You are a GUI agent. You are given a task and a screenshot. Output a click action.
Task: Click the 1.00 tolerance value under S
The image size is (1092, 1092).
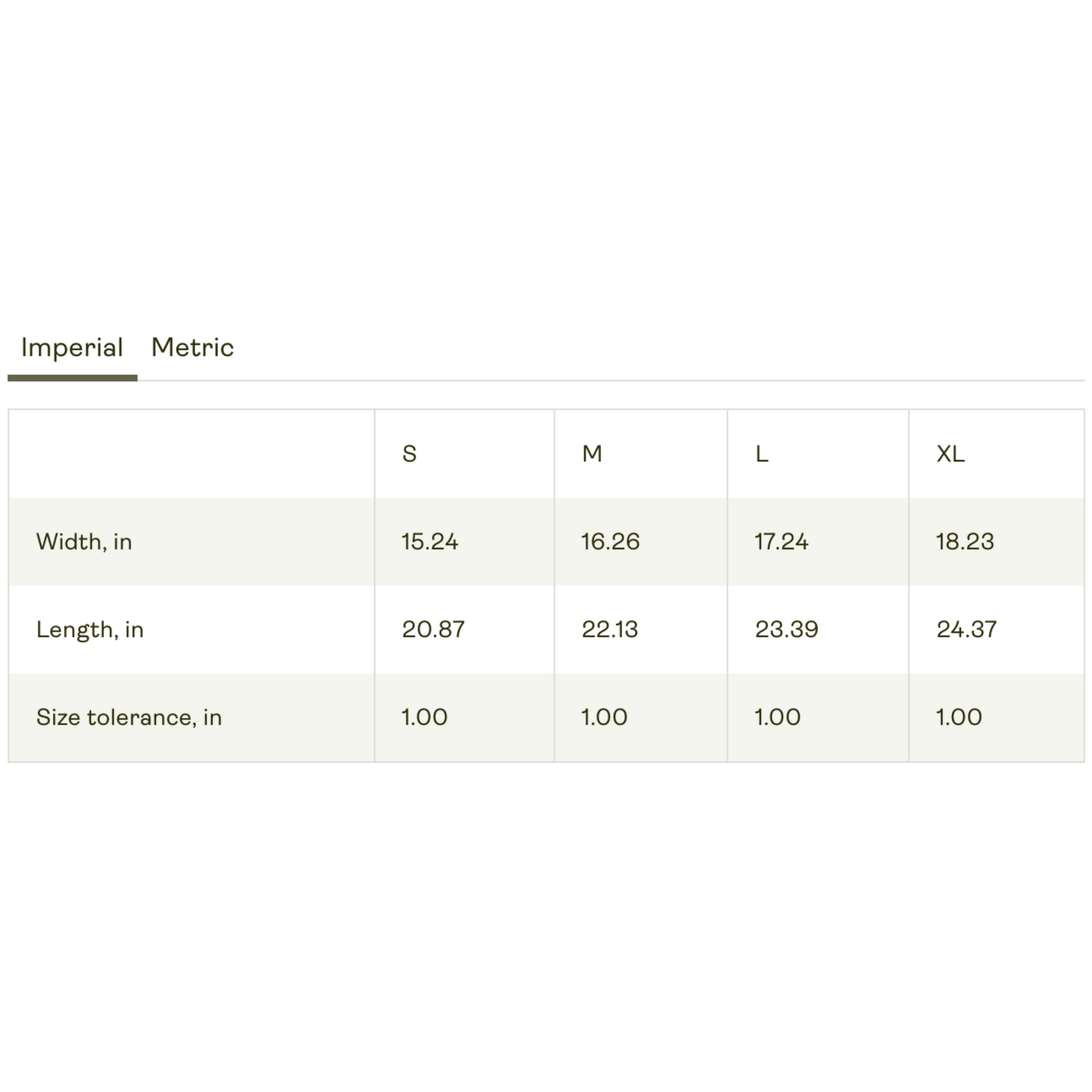pos(424,717)
